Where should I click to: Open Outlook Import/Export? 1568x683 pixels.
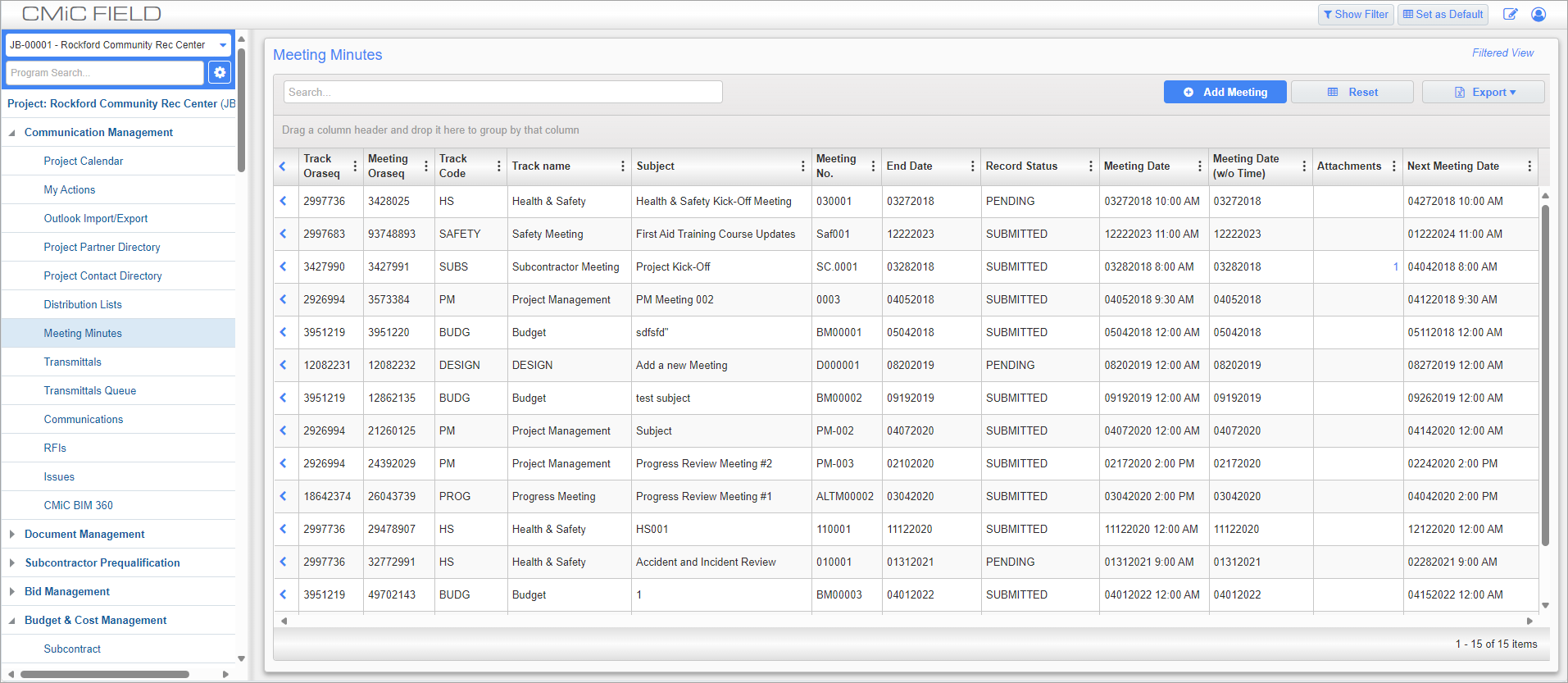[96, 218]
